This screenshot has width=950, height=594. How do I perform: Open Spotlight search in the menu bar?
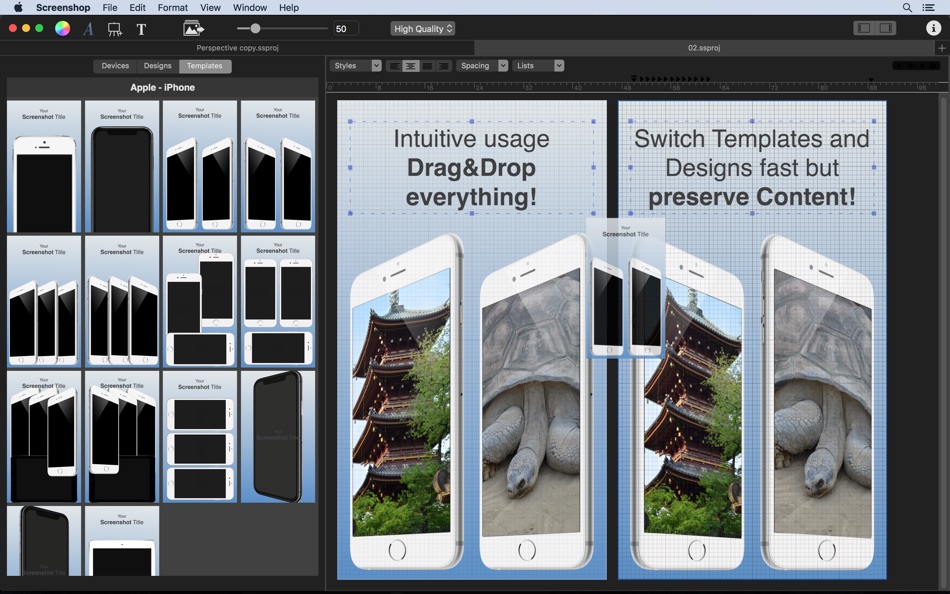click(x=907, y=7)
